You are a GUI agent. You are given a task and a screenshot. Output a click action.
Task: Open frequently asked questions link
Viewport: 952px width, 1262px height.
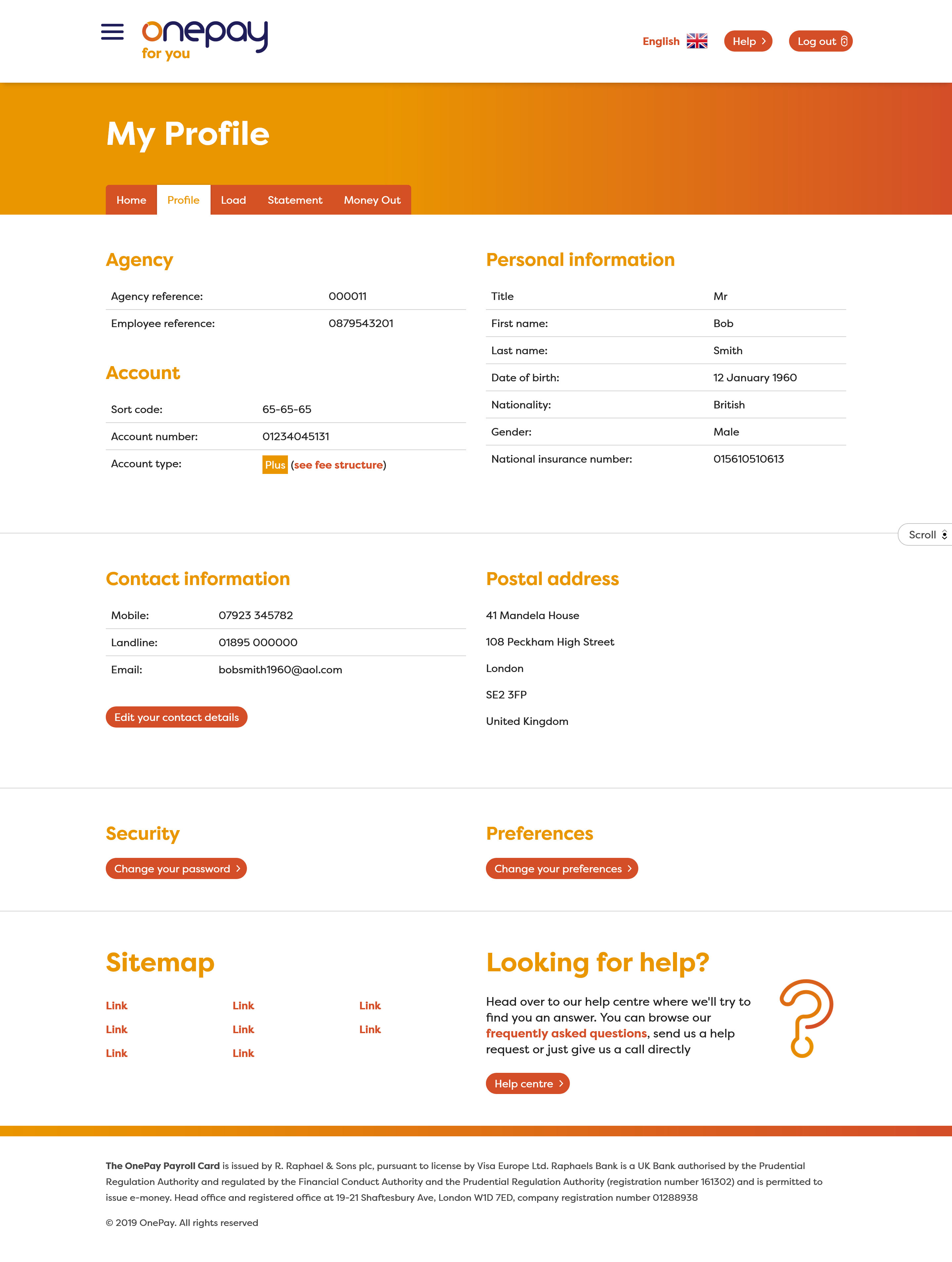click(566, 1033)
